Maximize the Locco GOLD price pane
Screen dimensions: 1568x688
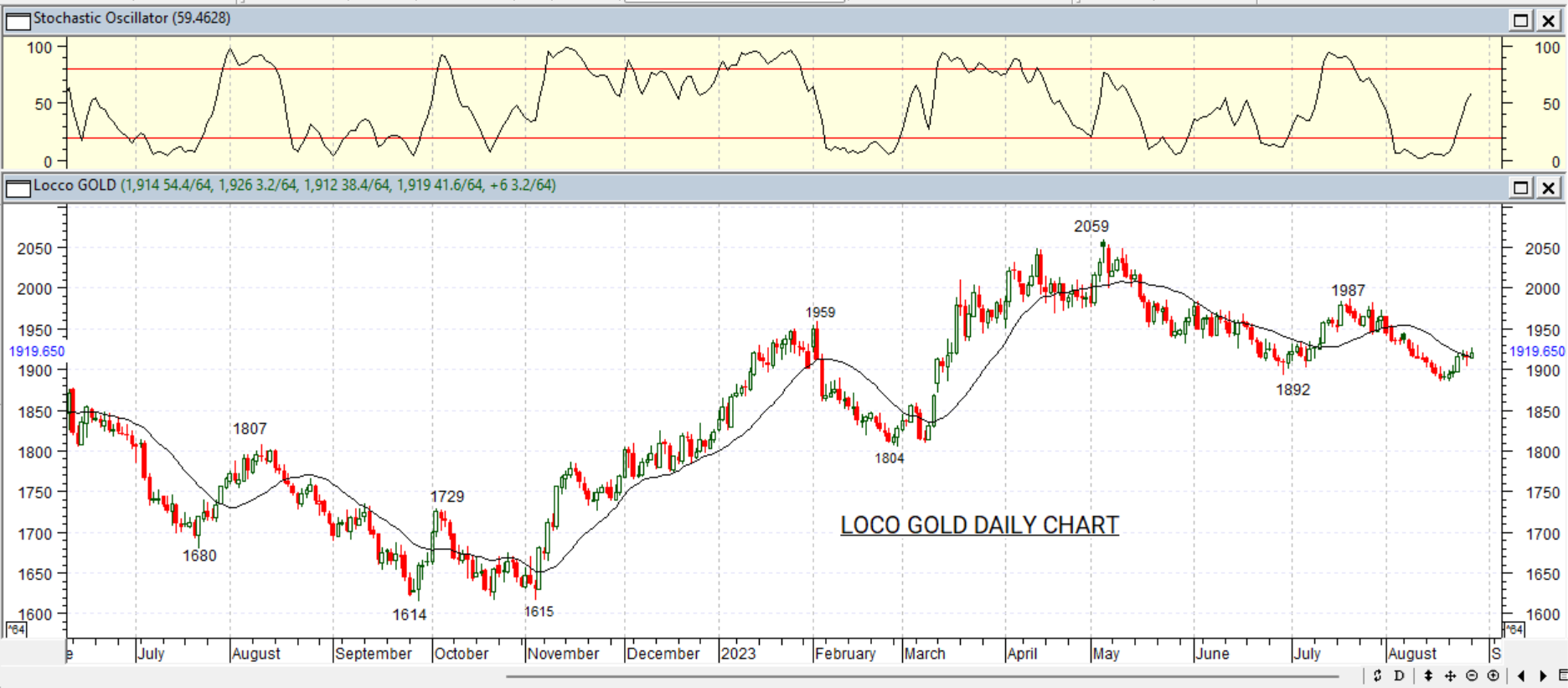click(x=1521, y=187)
